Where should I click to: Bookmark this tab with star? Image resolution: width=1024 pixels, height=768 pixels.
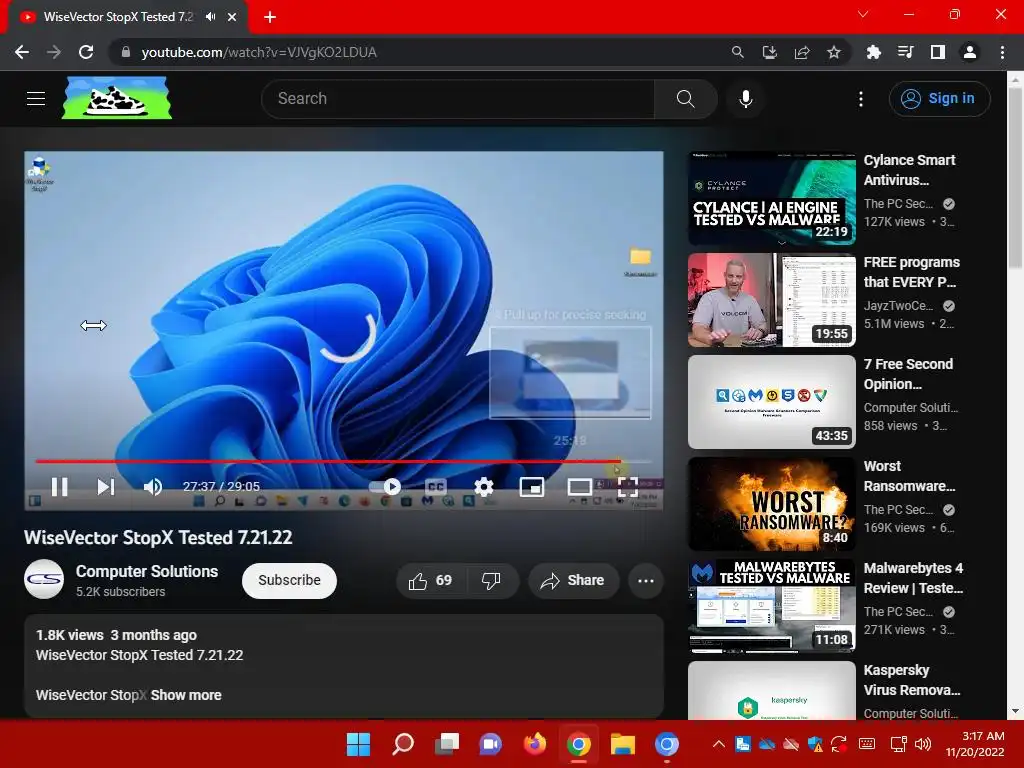[x=834, y=52]
